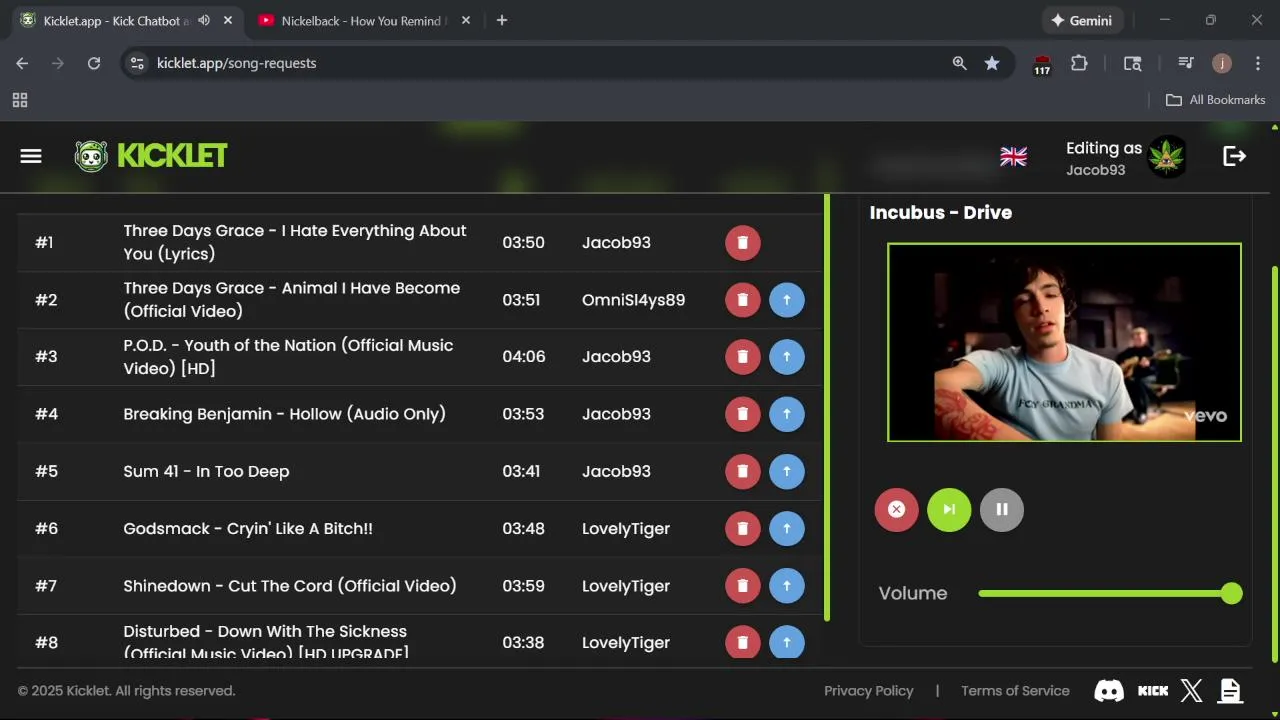Move song #2 Animal I Have Become up
Viewport: 1280px width, 720px height.
787,300
